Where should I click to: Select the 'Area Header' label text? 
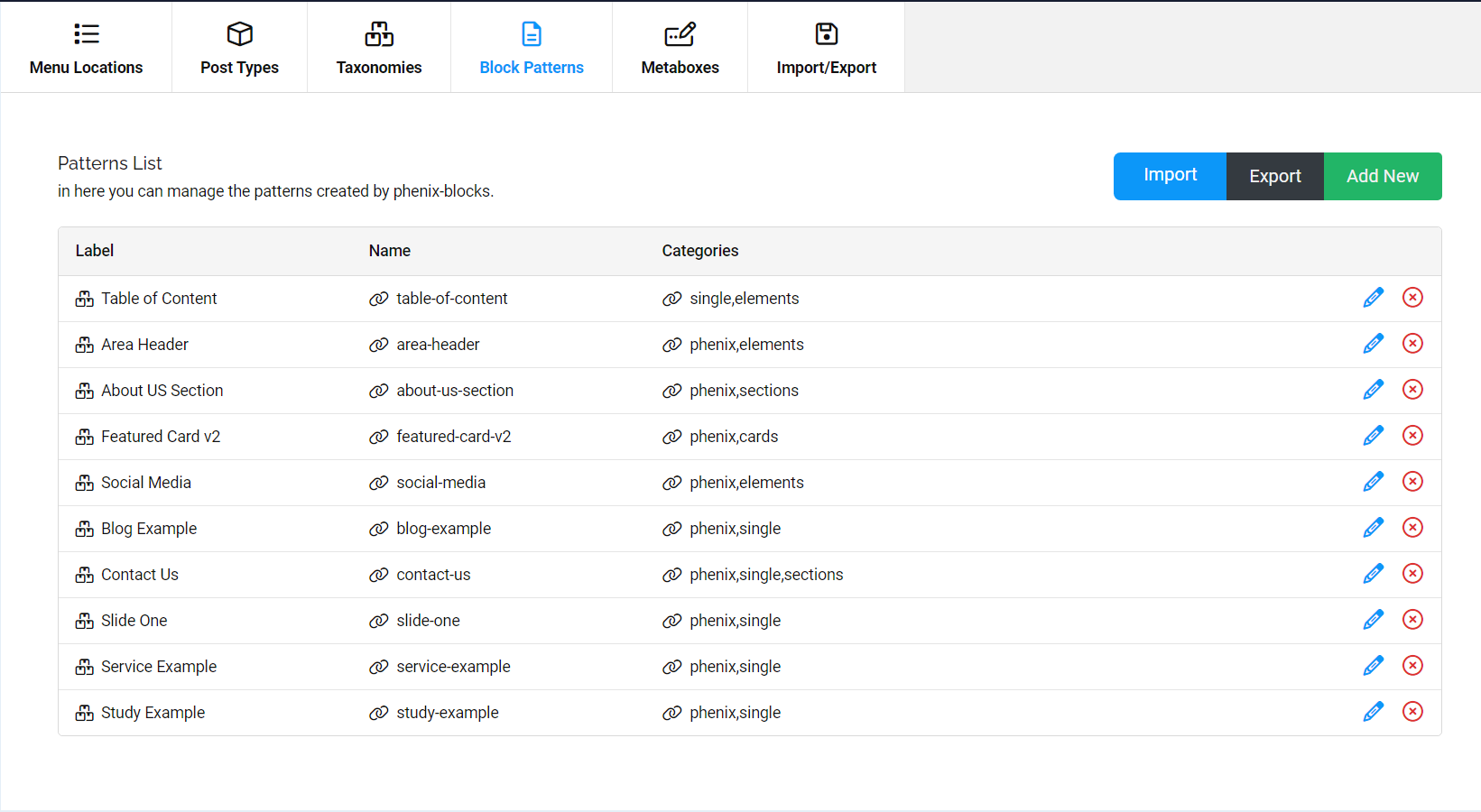click(144, 345)
